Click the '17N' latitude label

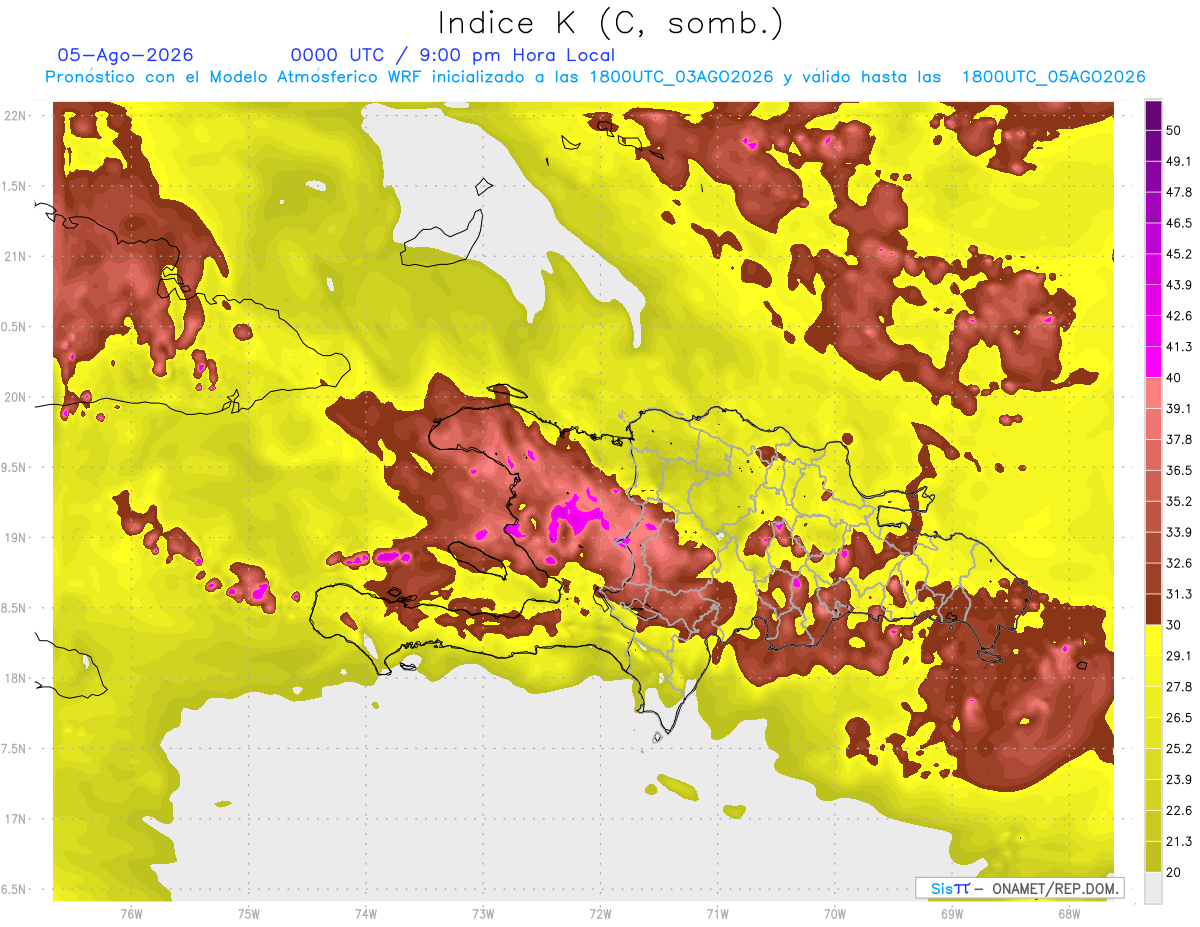(x=15, y=820)
